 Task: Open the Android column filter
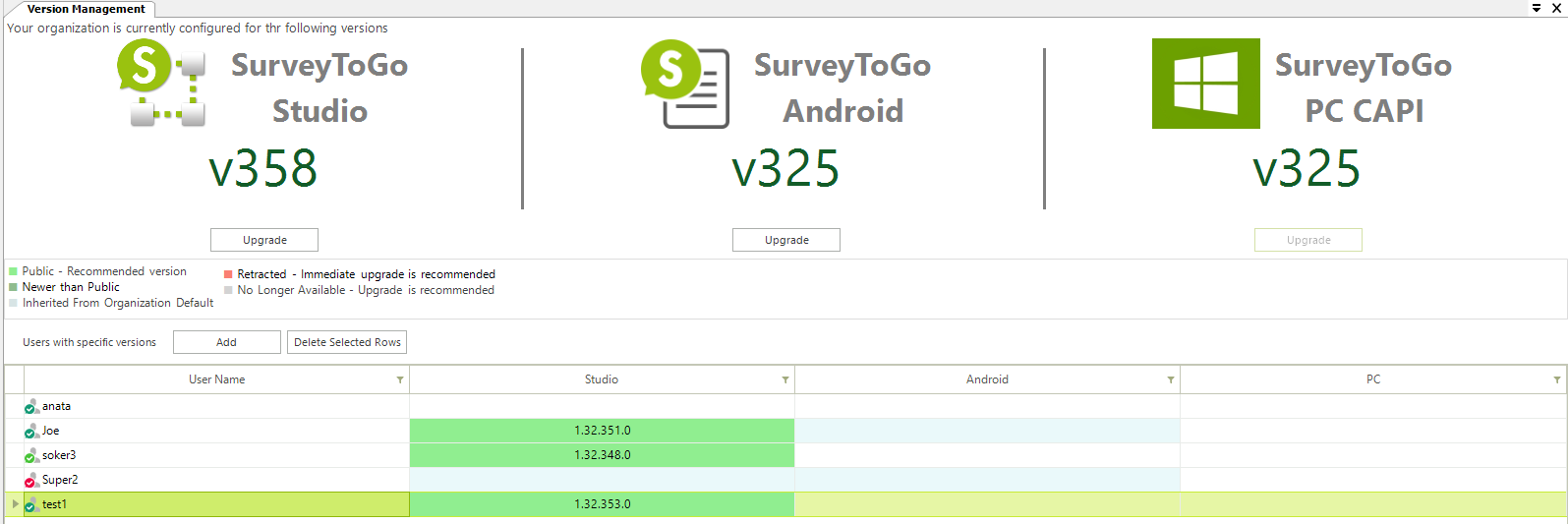1171,379
